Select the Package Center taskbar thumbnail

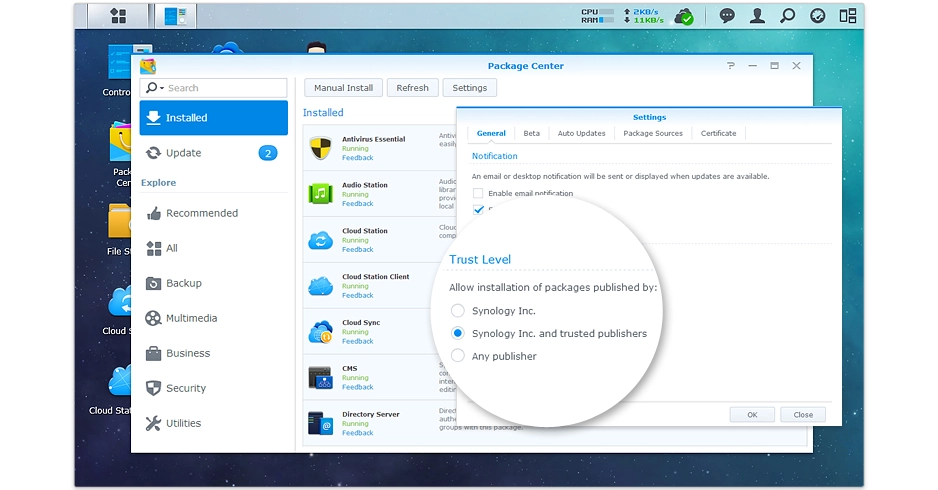pyautogui.click(x=175, y=16)
